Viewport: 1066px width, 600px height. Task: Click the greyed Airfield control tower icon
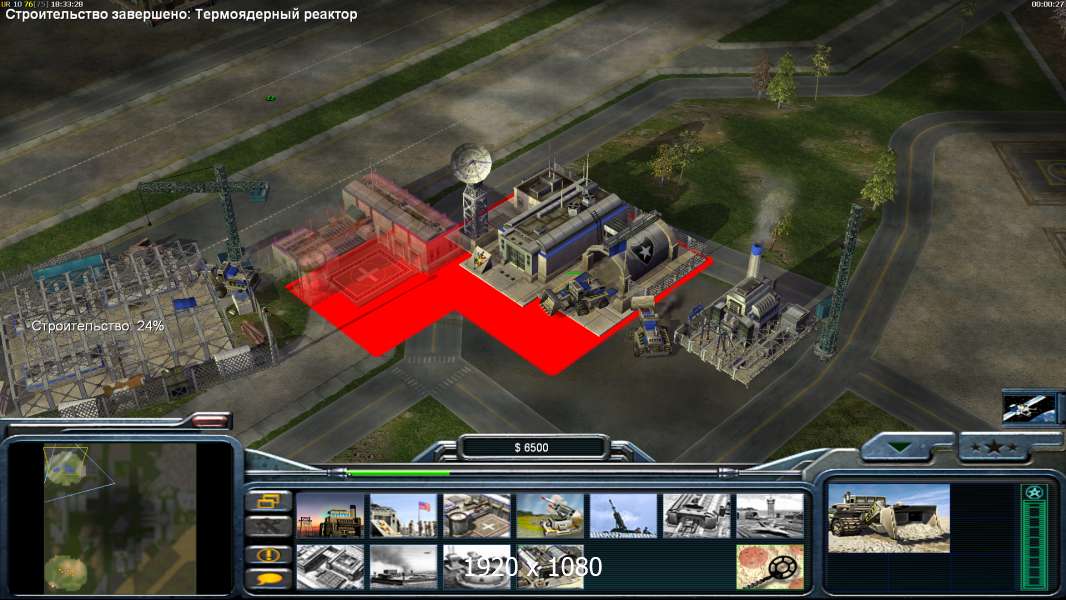pos(770,516)
